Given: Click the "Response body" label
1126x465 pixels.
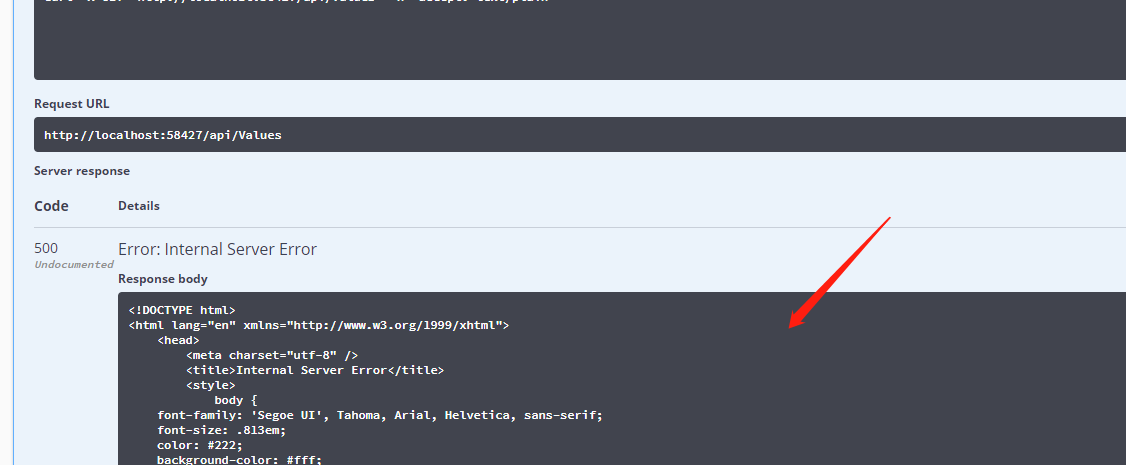Looking at the screenshot, I should [x=163, y=278].
